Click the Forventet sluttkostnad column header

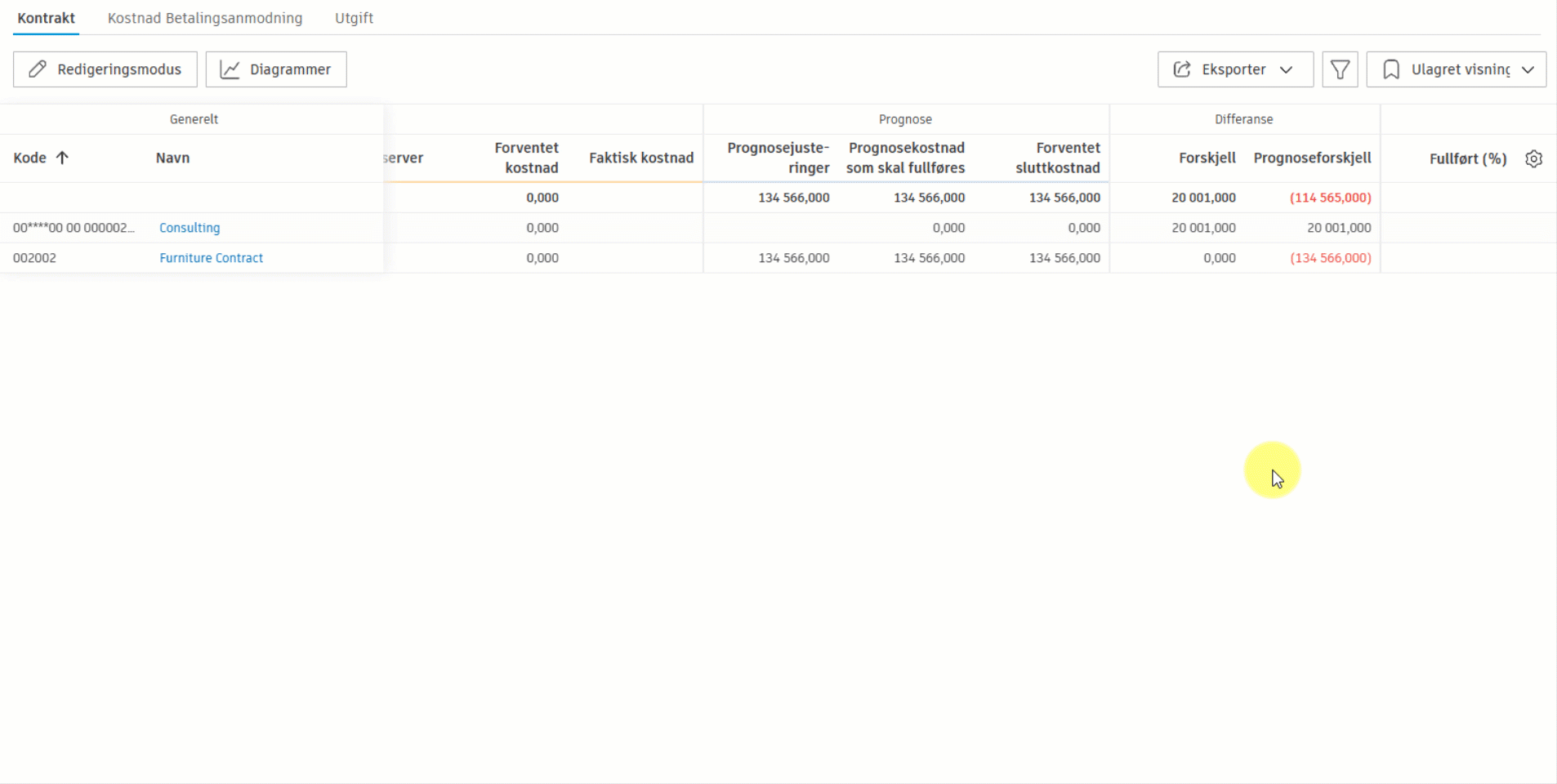[1057, 158]
